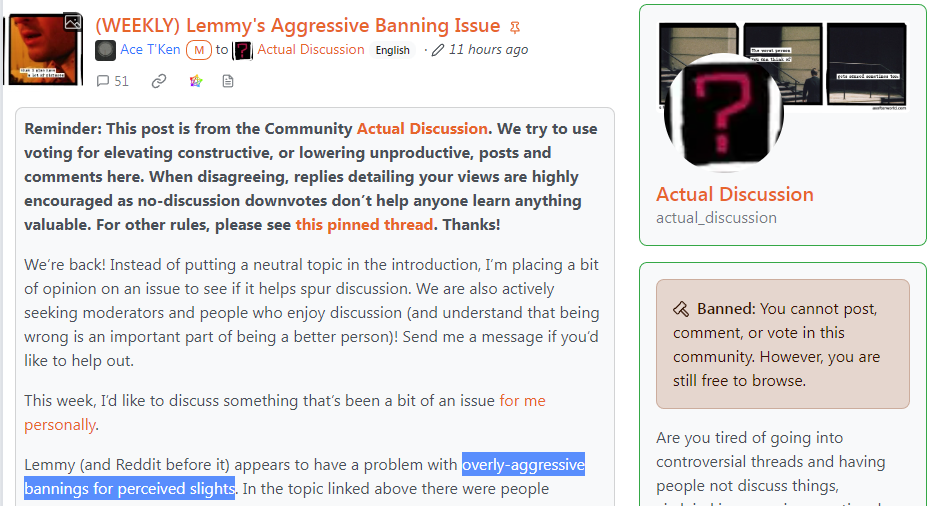Click the image indicator icon on the post thumbnail

pyautogui.click(x=72, y=23)
